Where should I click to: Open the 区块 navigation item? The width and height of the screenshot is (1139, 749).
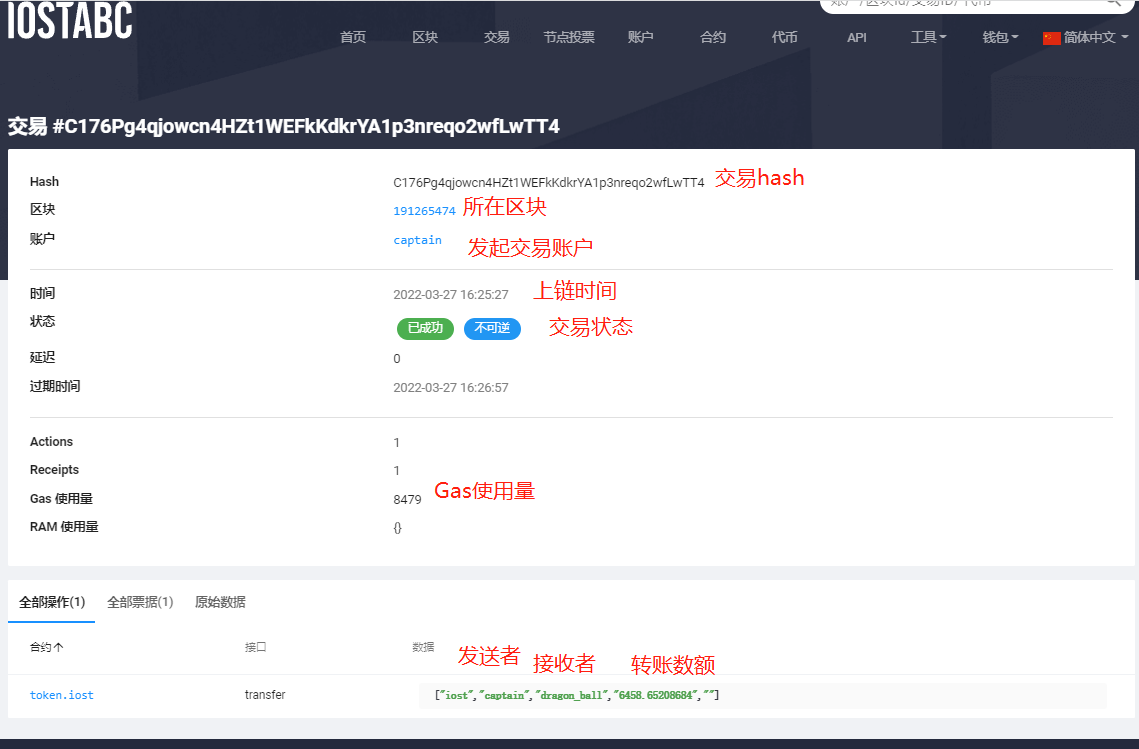point(424,37)
